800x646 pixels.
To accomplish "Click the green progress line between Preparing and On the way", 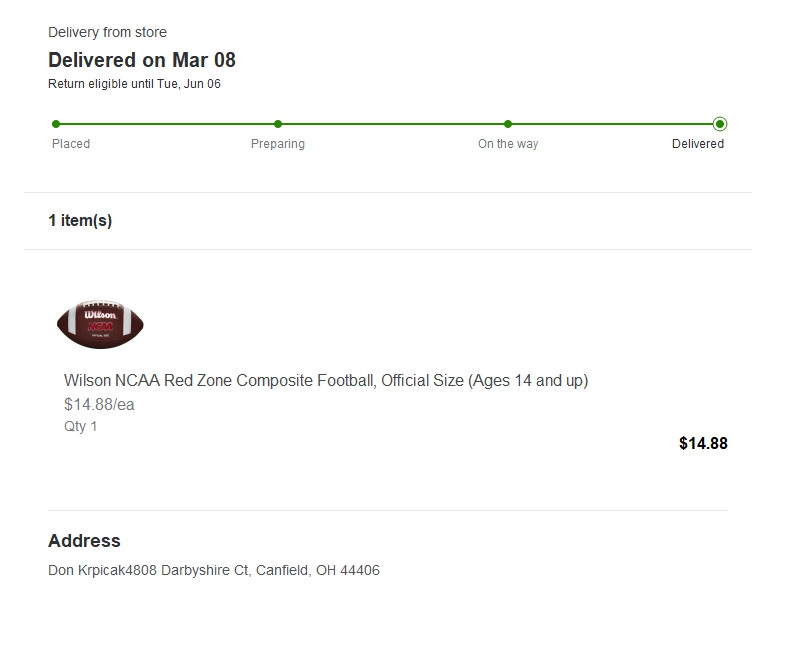I will click(x=393, y=124).
